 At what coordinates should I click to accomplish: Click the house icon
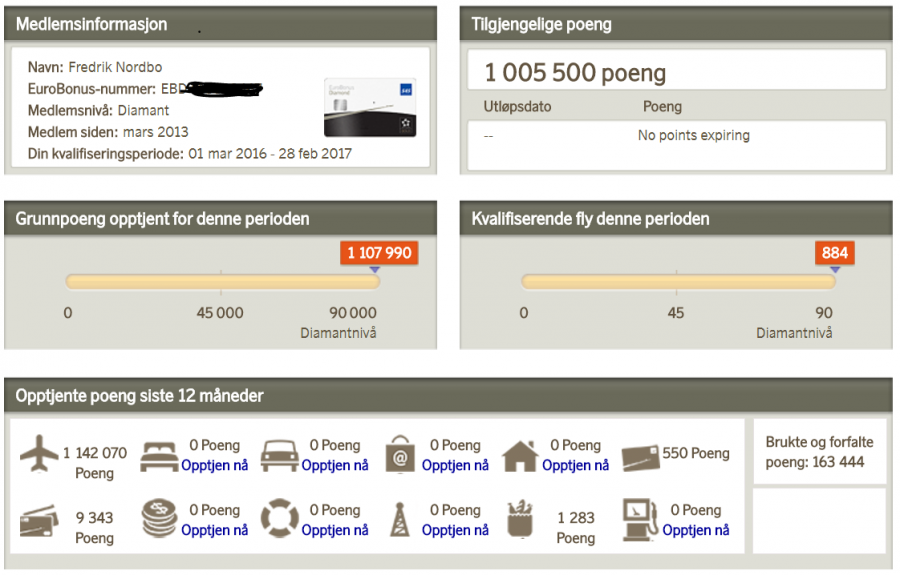click(x=520, y=455)
